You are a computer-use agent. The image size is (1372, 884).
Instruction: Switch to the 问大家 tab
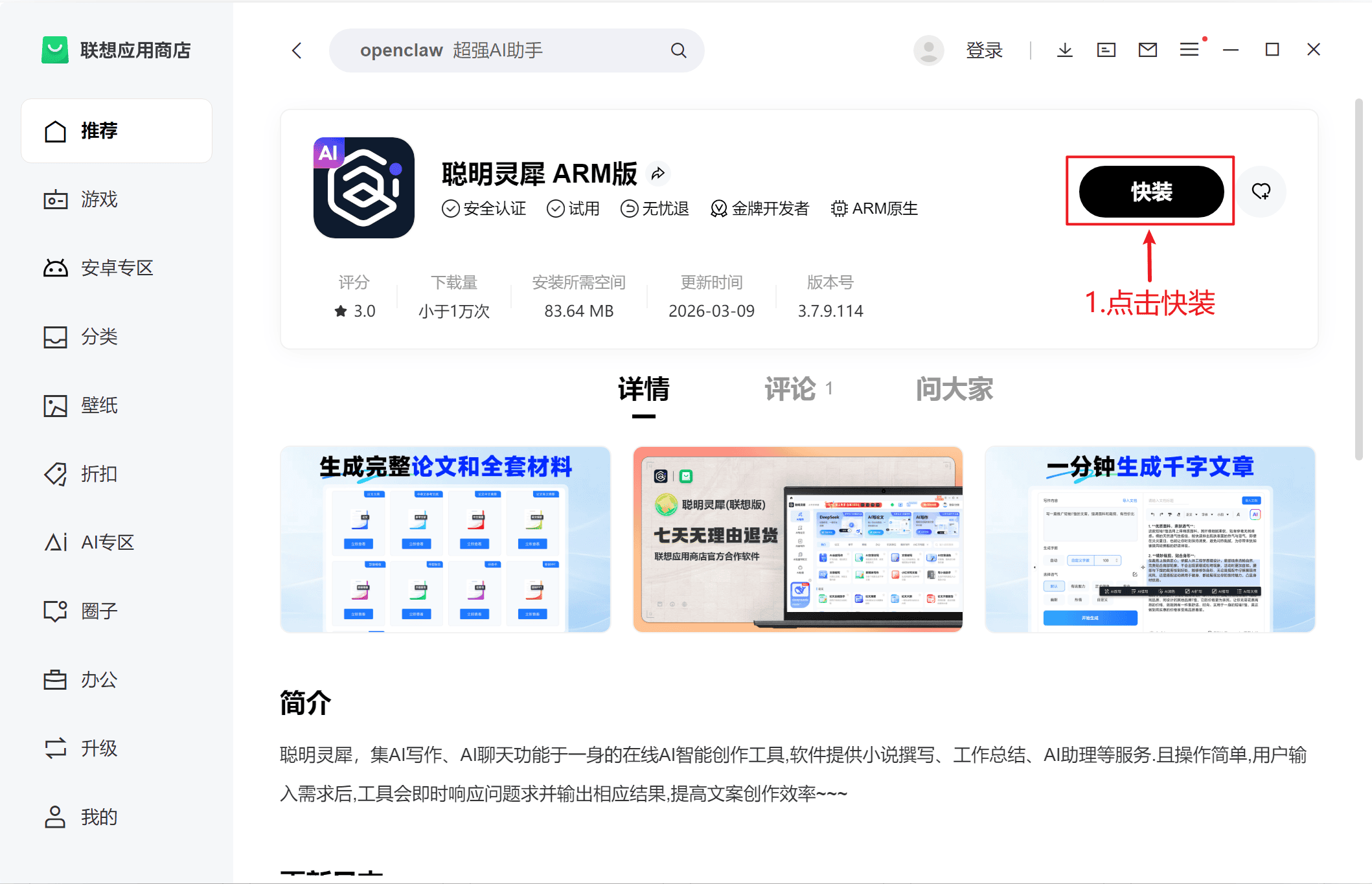coord(954,389)
